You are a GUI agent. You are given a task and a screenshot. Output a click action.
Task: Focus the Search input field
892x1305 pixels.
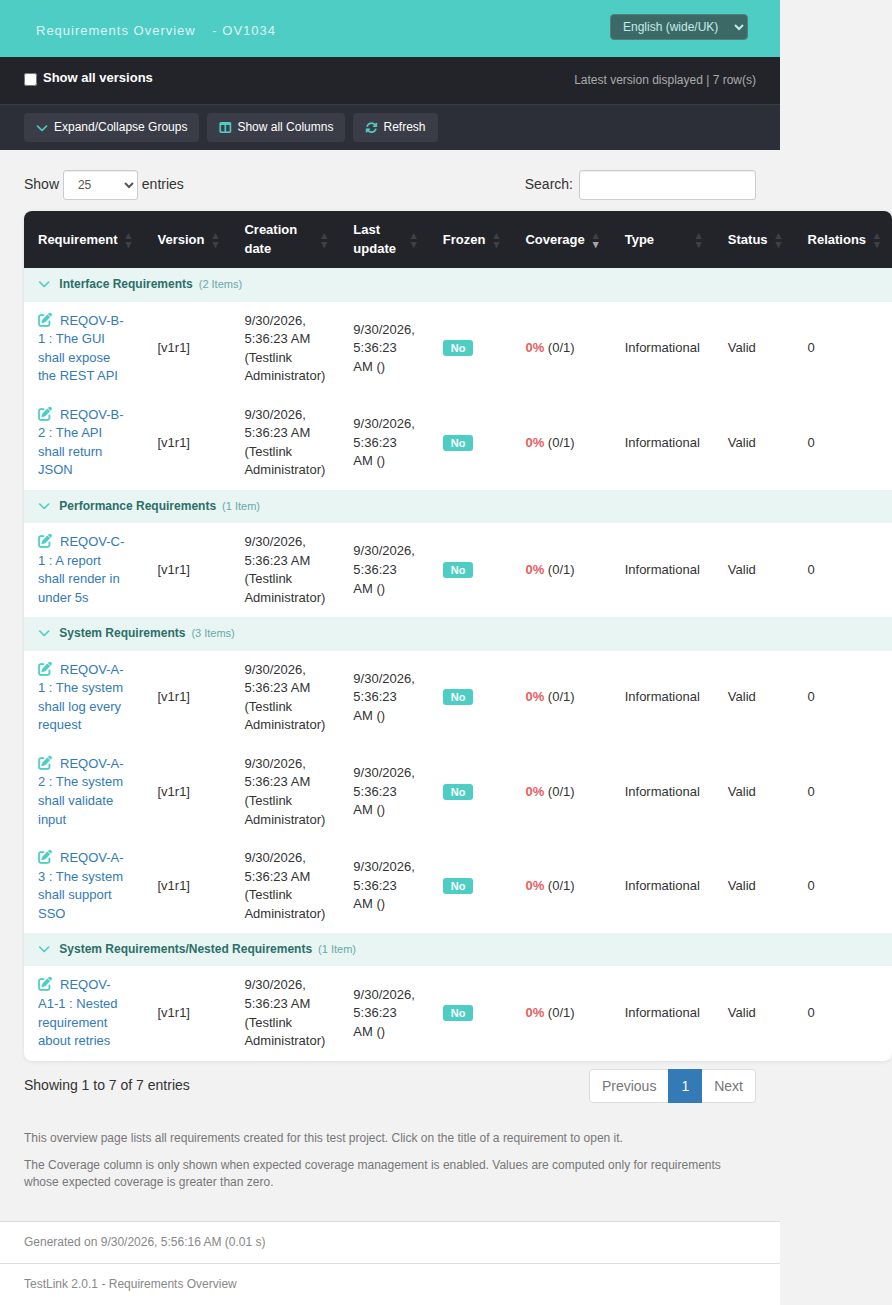pos(667,185)
